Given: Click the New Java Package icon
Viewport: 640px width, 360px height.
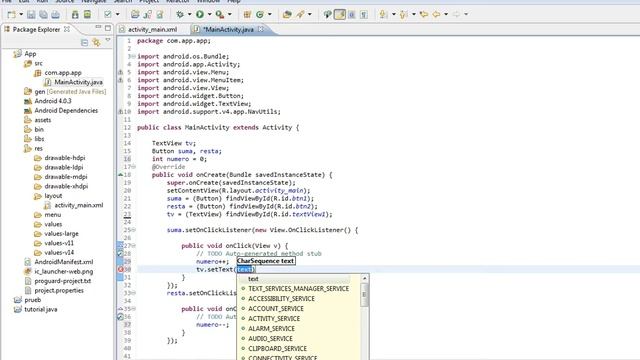Looking at the screenshot, I should (x=247, y=15).
